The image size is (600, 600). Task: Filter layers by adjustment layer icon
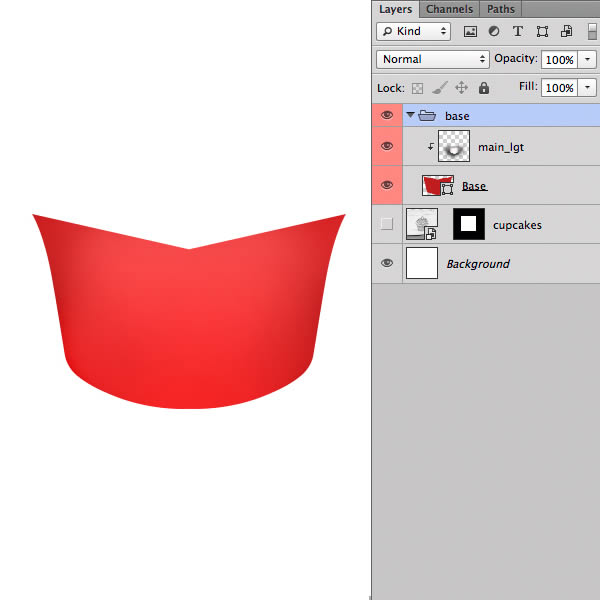tap(493, 32)
